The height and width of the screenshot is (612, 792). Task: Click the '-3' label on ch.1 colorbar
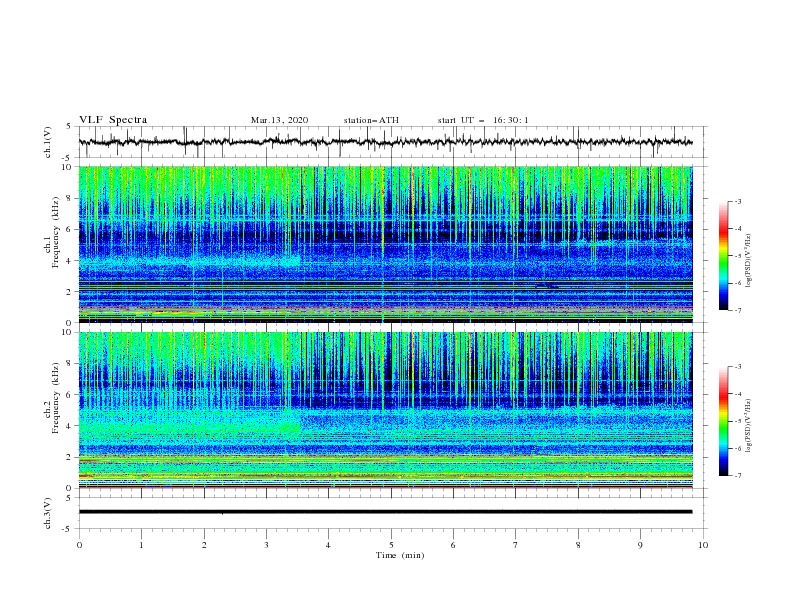(737, 201)
